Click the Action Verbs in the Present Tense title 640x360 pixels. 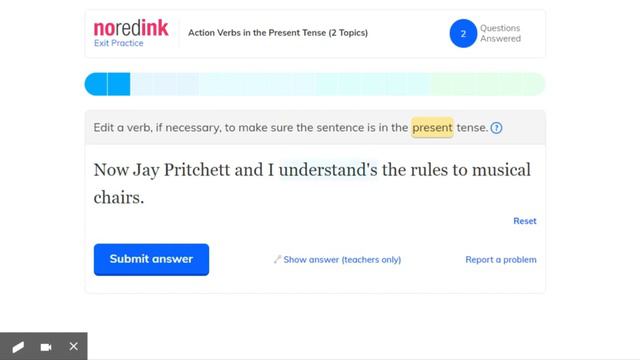click(278, 33)
